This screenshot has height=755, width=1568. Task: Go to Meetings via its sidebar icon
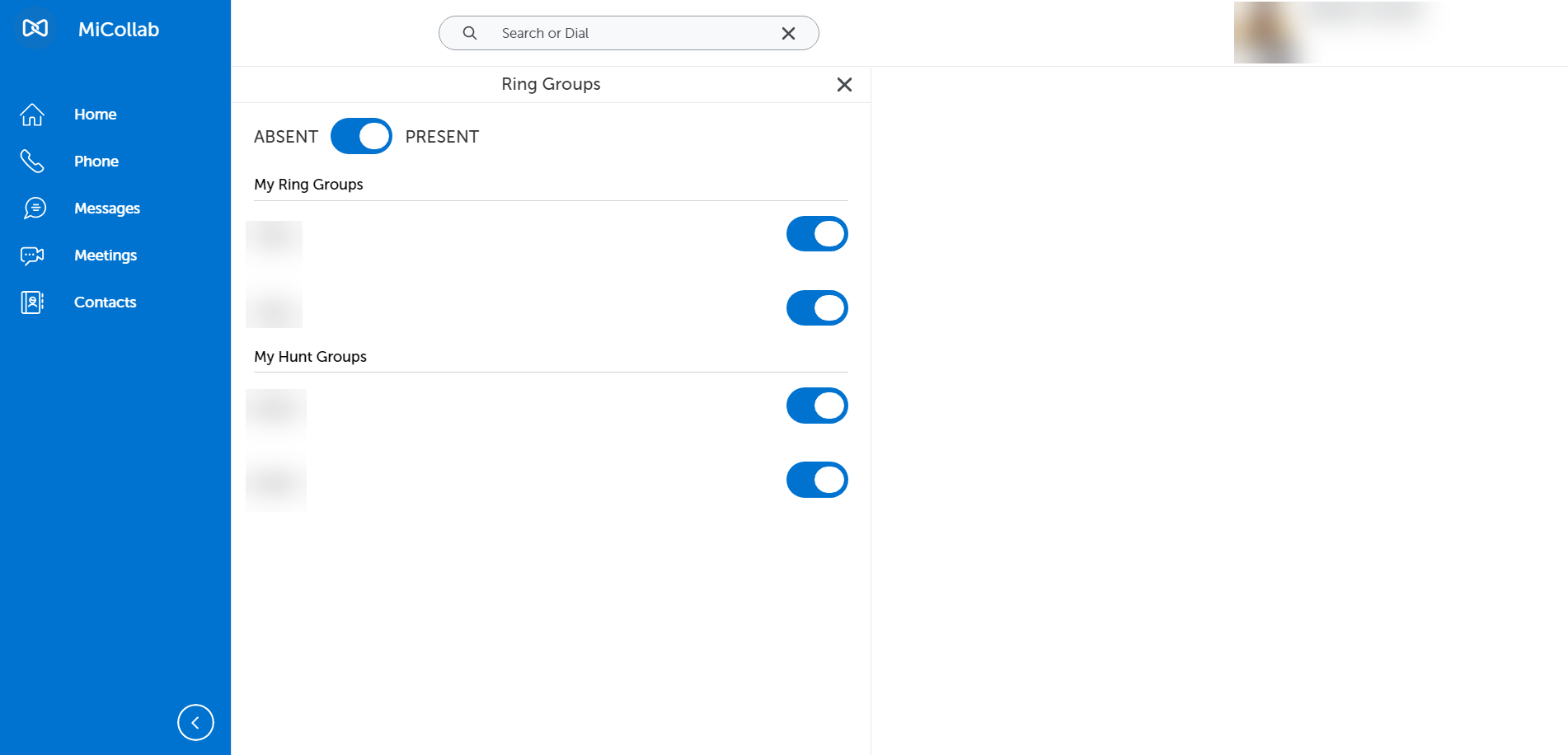(x=31, y=255)
